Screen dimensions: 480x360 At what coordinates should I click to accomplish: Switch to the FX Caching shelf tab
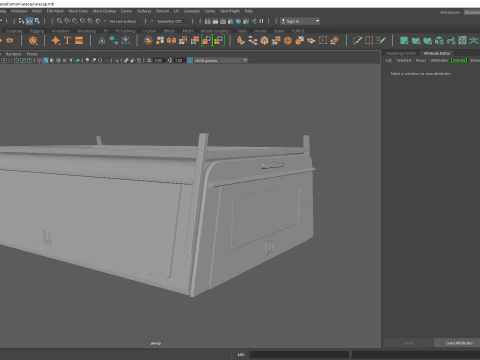coord(125,31)
